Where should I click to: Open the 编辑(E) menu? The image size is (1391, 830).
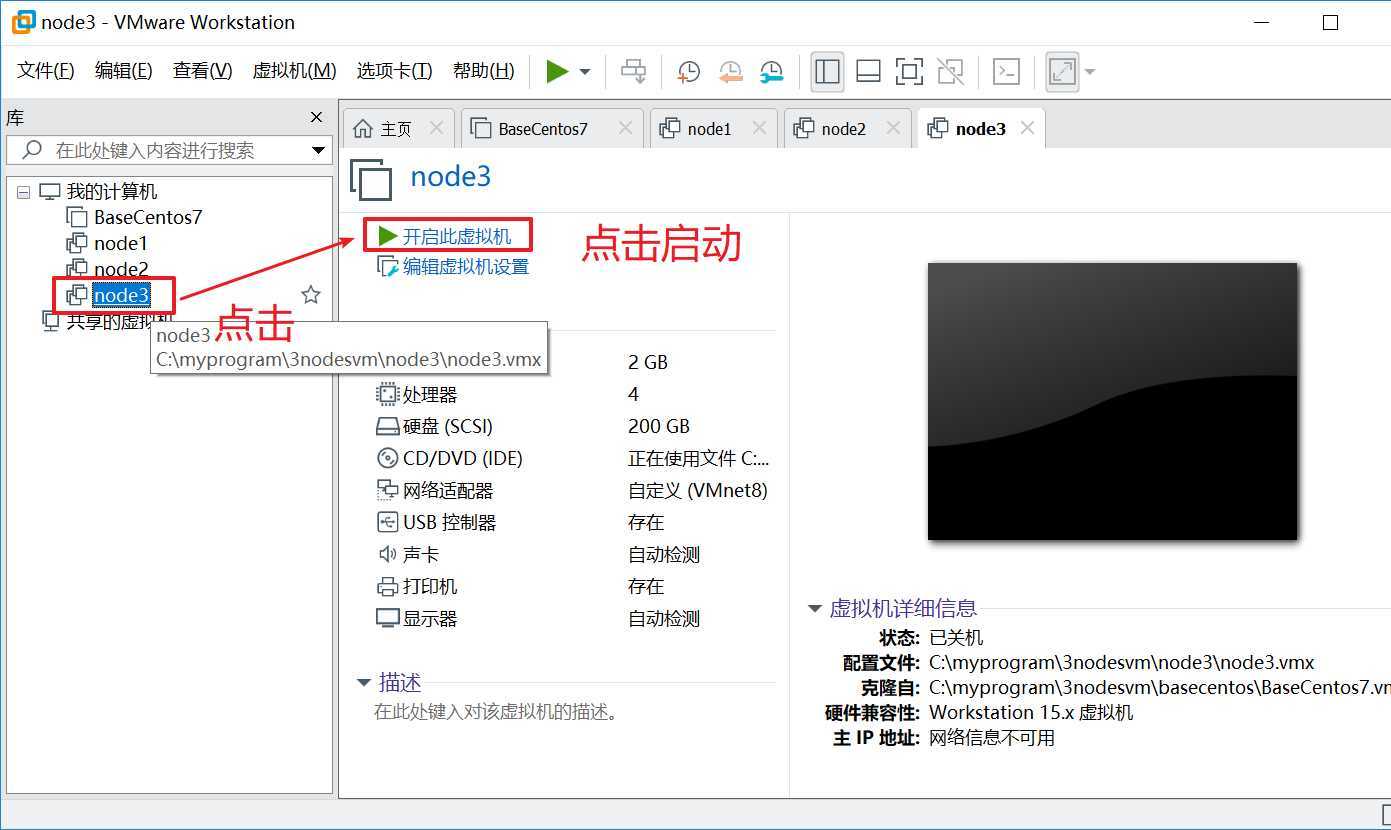pos(124,70)
